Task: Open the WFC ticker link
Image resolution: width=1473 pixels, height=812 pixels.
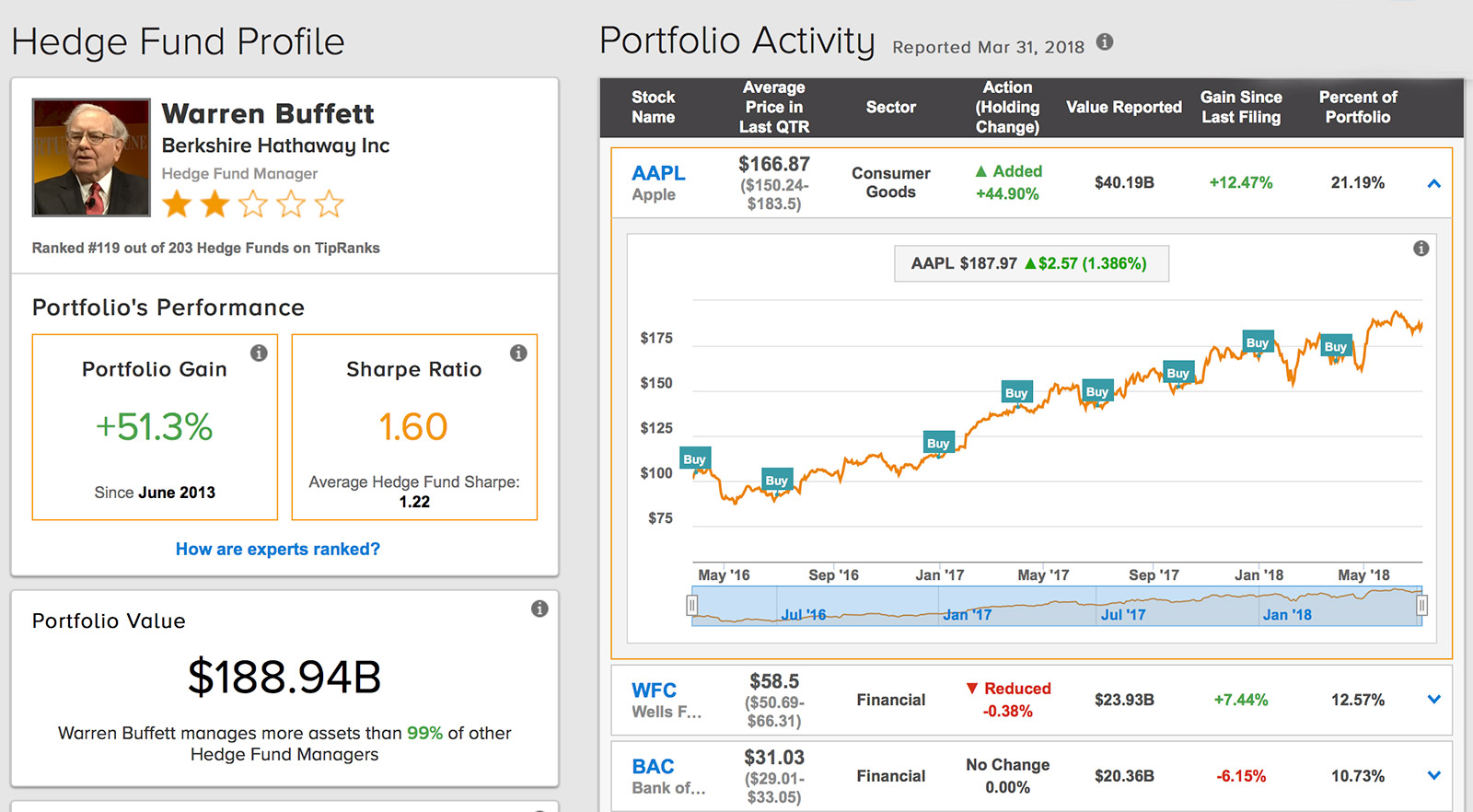Action: point(654,690)
